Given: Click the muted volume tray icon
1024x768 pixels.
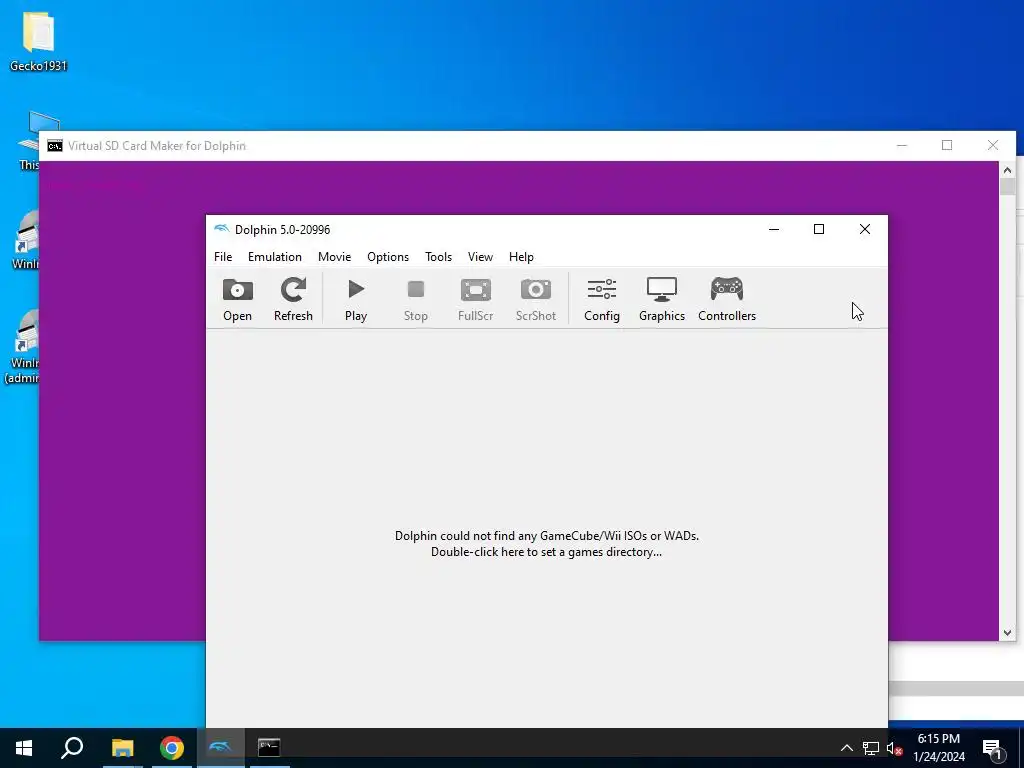Looking at the screenshot, I should [894, 748].
